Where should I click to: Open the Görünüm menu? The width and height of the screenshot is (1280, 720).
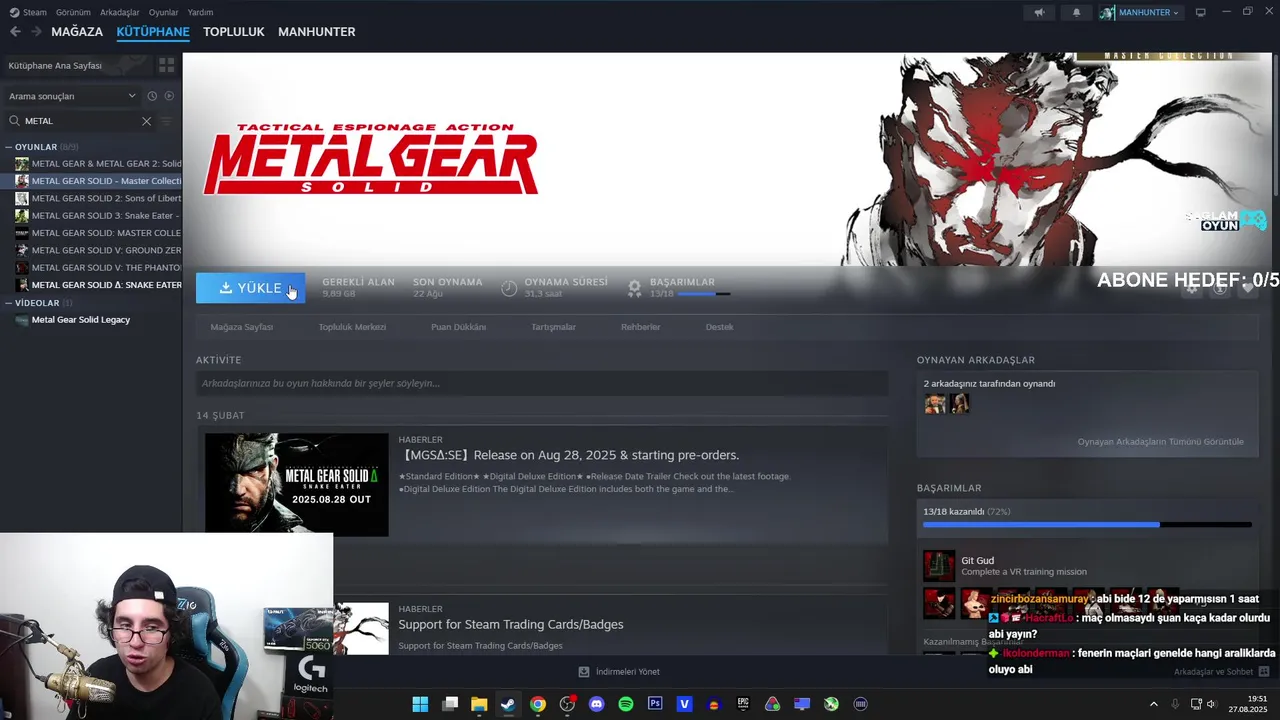(x=73, y=12)
